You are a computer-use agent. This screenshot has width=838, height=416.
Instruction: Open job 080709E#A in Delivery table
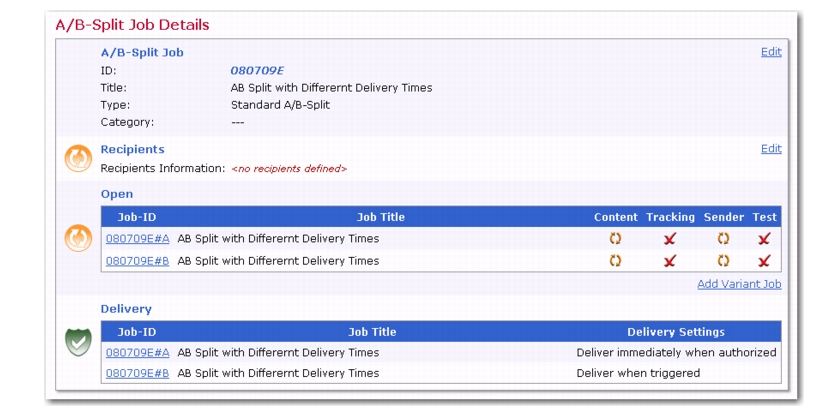[137, 352]
